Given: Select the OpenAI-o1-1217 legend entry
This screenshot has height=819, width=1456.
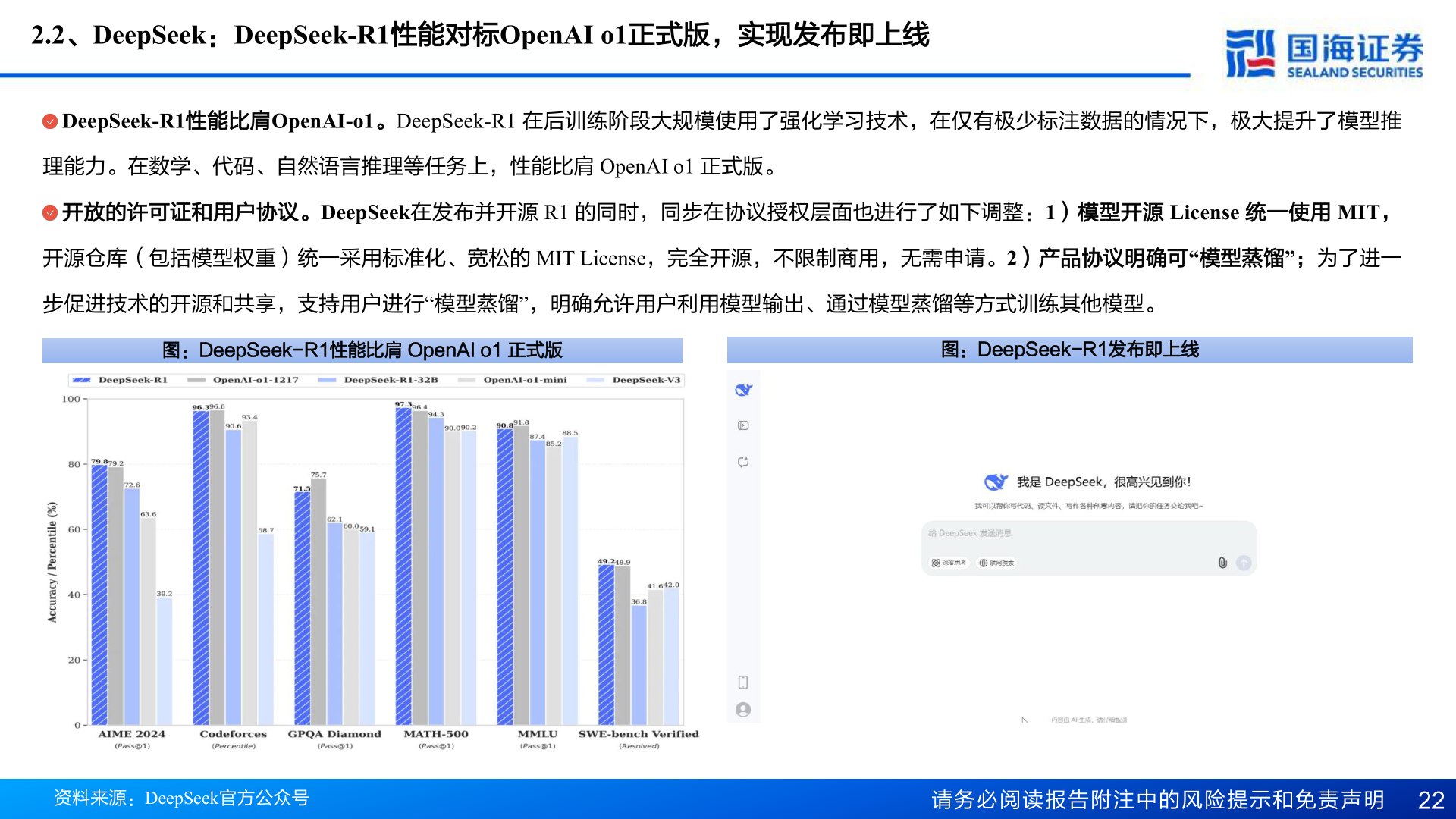Looking at the screenshot, I should [x=243, y=380].
